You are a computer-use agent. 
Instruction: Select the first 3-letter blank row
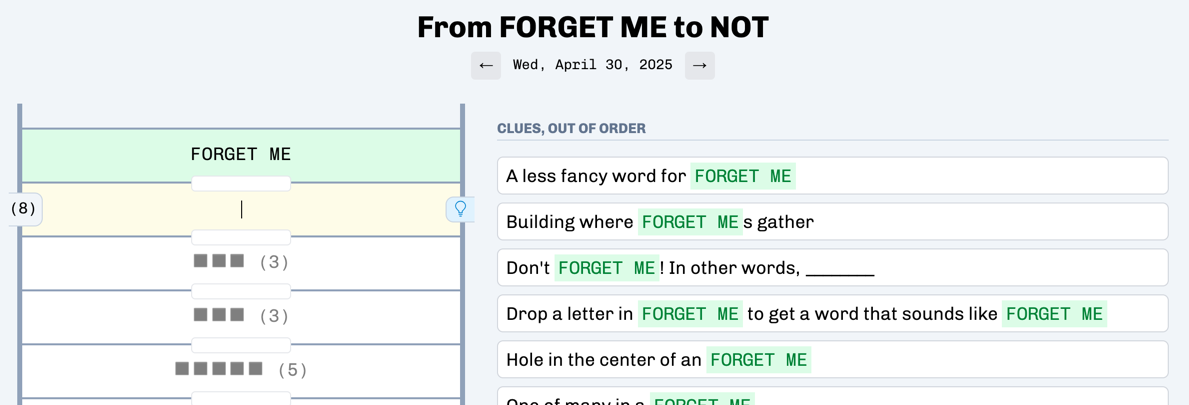[x=241, y=263]
